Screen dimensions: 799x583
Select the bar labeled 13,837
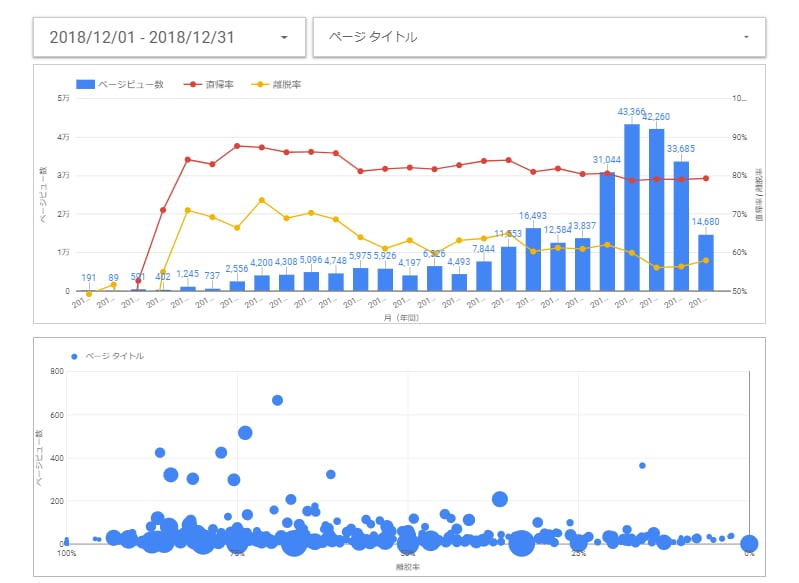tap(582, 264)
